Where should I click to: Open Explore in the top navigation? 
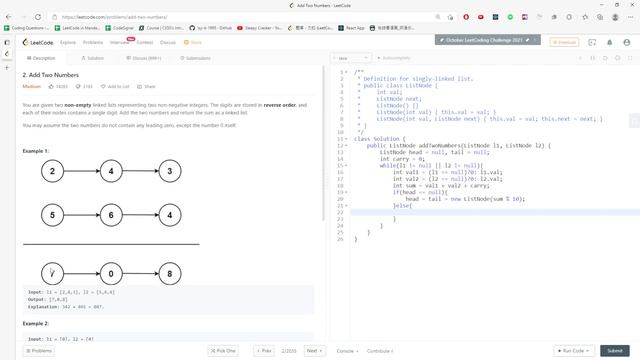coord(68,42)
